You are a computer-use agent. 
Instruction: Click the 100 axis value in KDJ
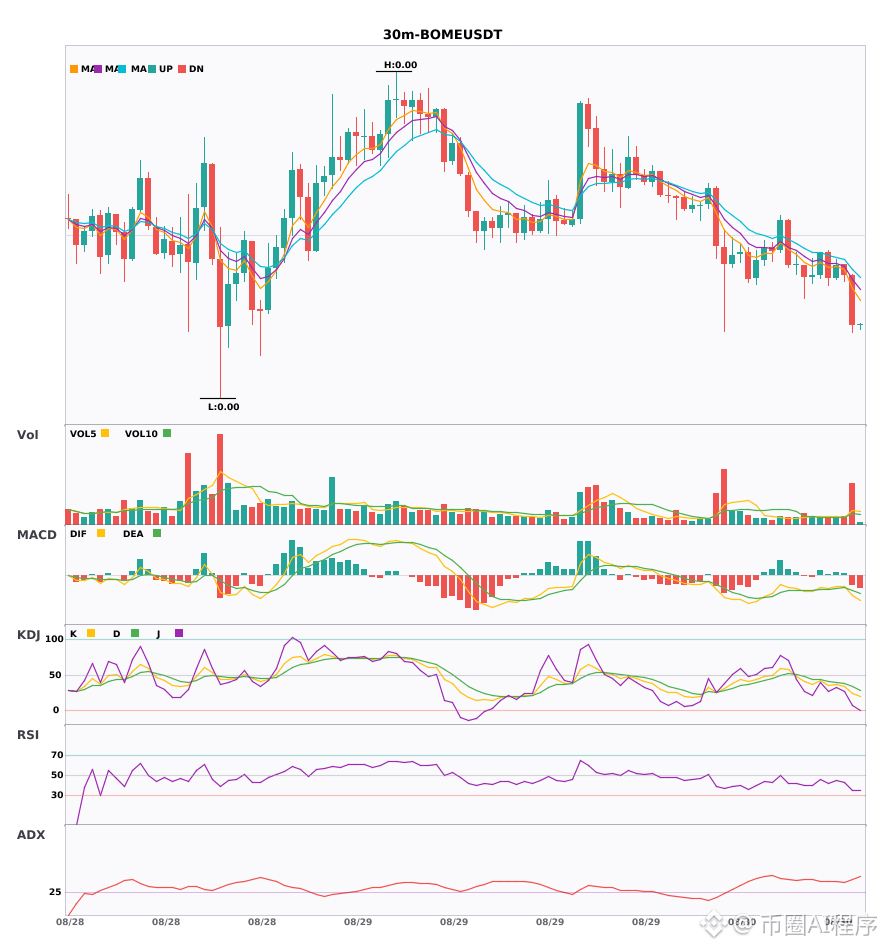pos(54,639)
